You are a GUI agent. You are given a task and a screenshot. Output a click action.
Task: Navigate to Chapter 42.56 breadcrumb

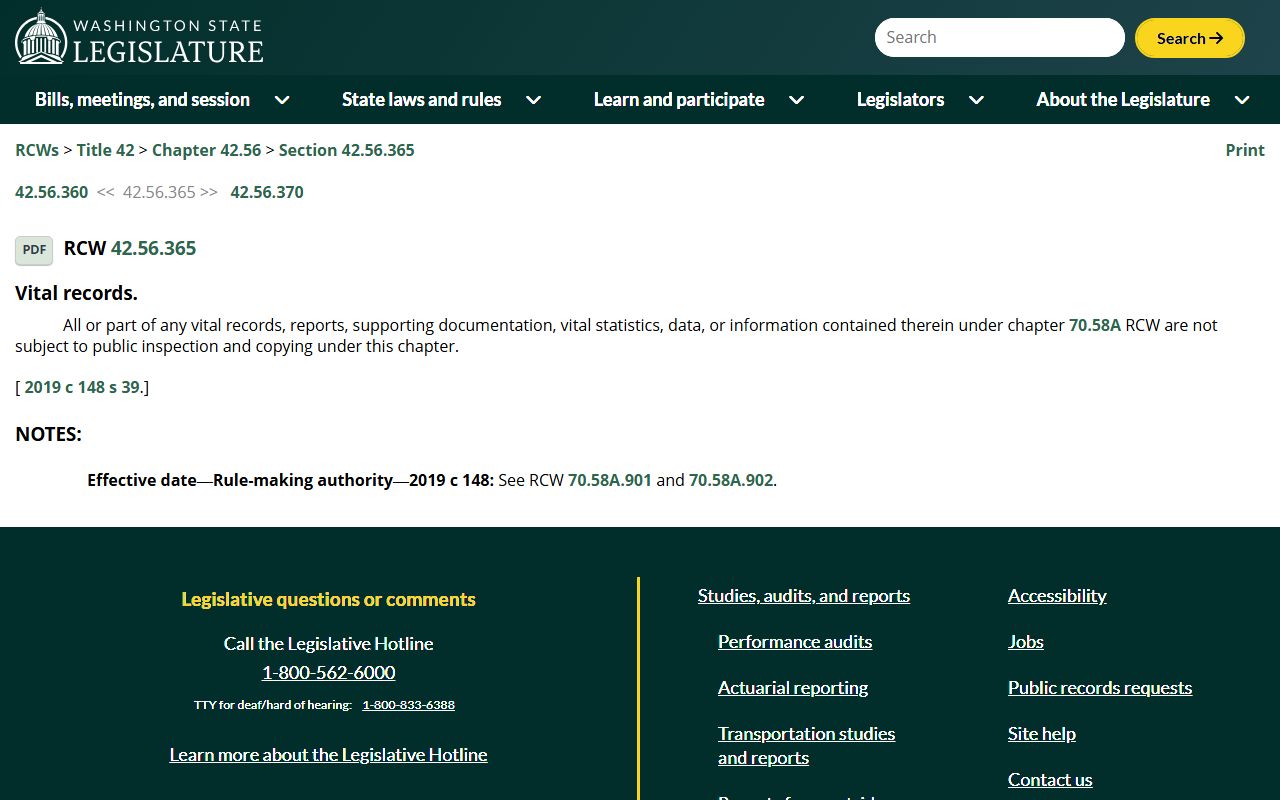[x=206, y=150]
